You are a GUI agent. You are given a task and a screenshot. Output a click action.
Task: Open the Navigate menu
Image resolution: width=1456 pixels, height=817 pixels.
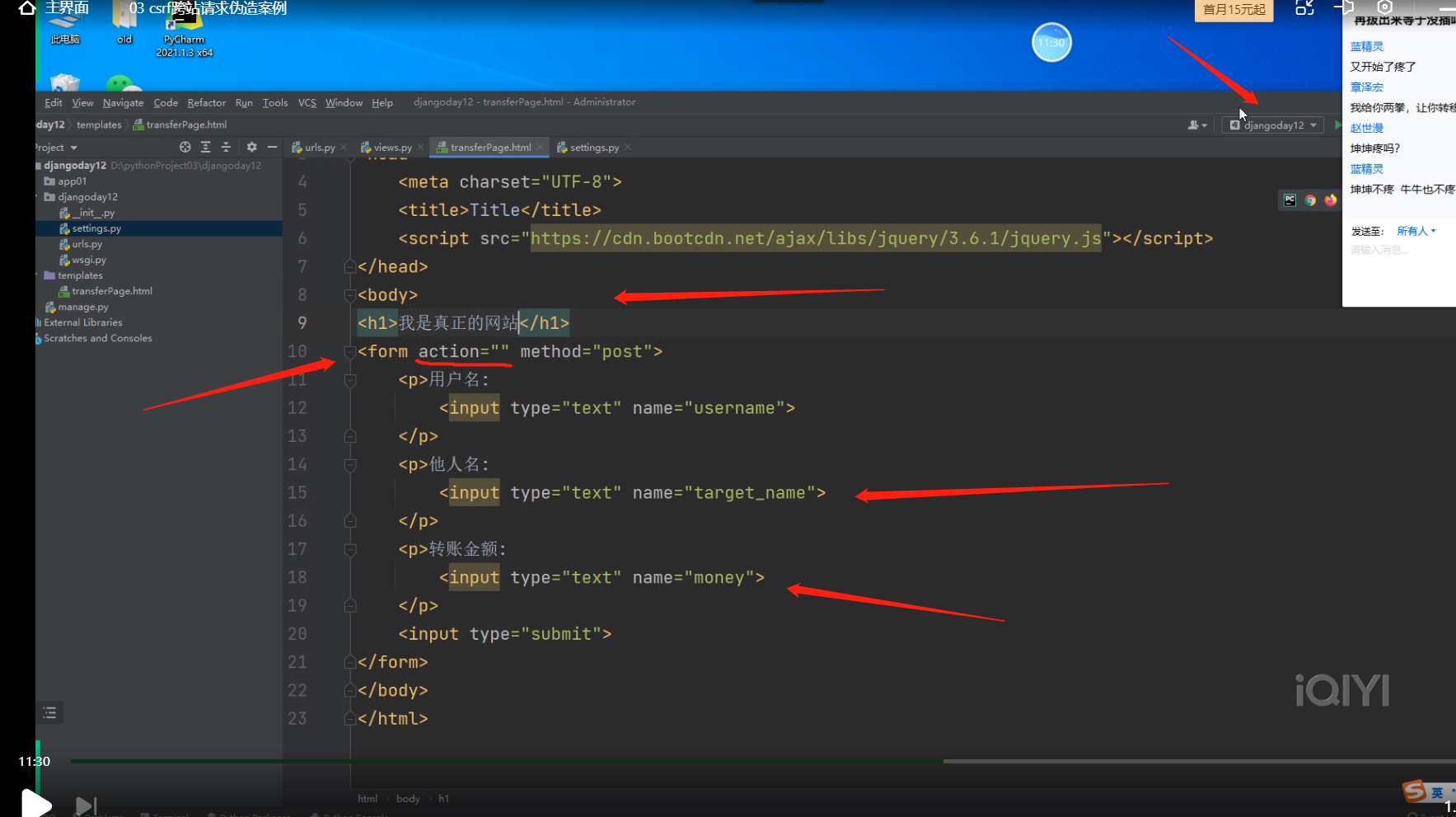[x=123, y=102]
